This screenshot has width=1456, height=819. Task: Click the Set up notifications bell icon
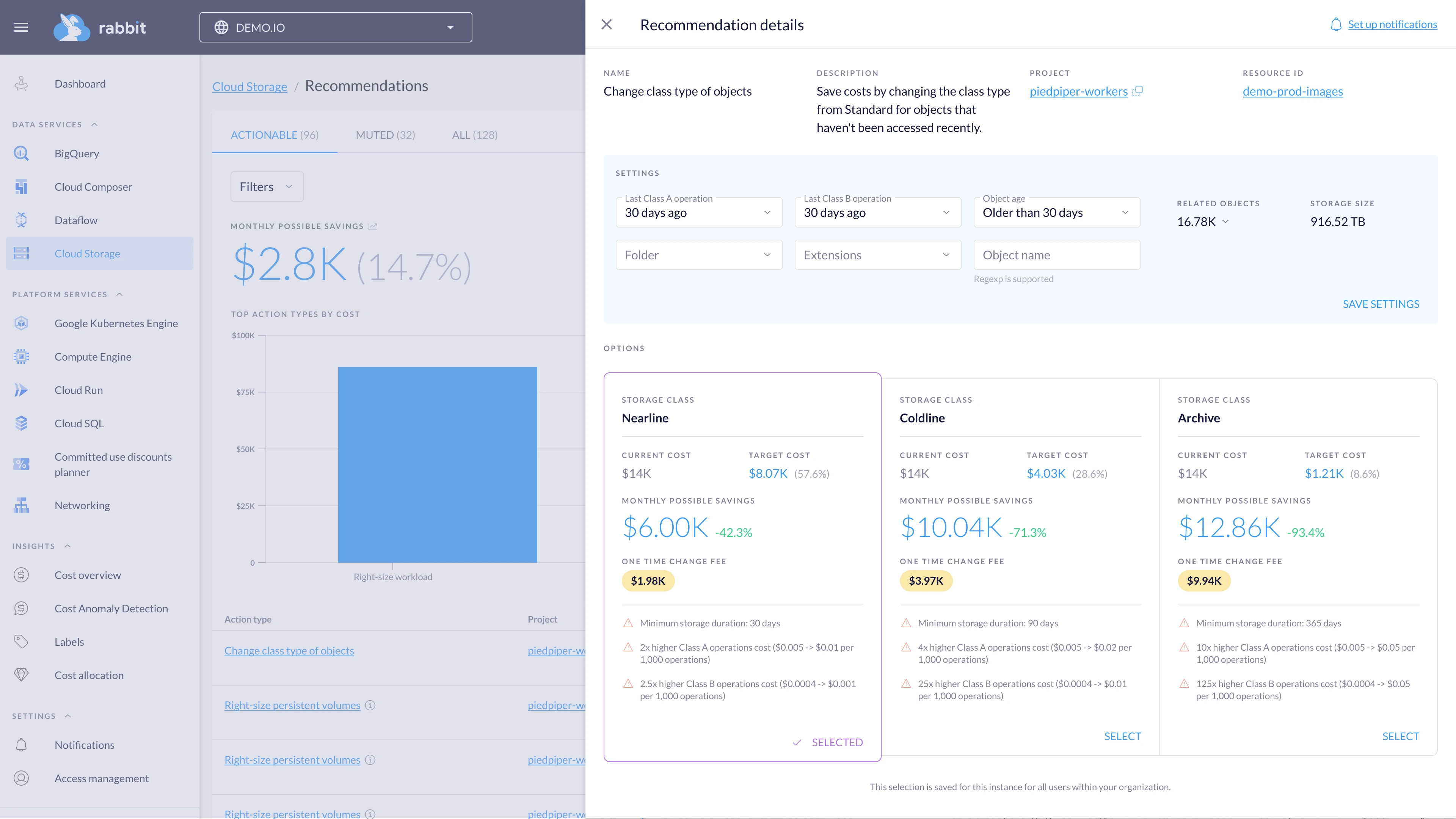coord(1335,24)
